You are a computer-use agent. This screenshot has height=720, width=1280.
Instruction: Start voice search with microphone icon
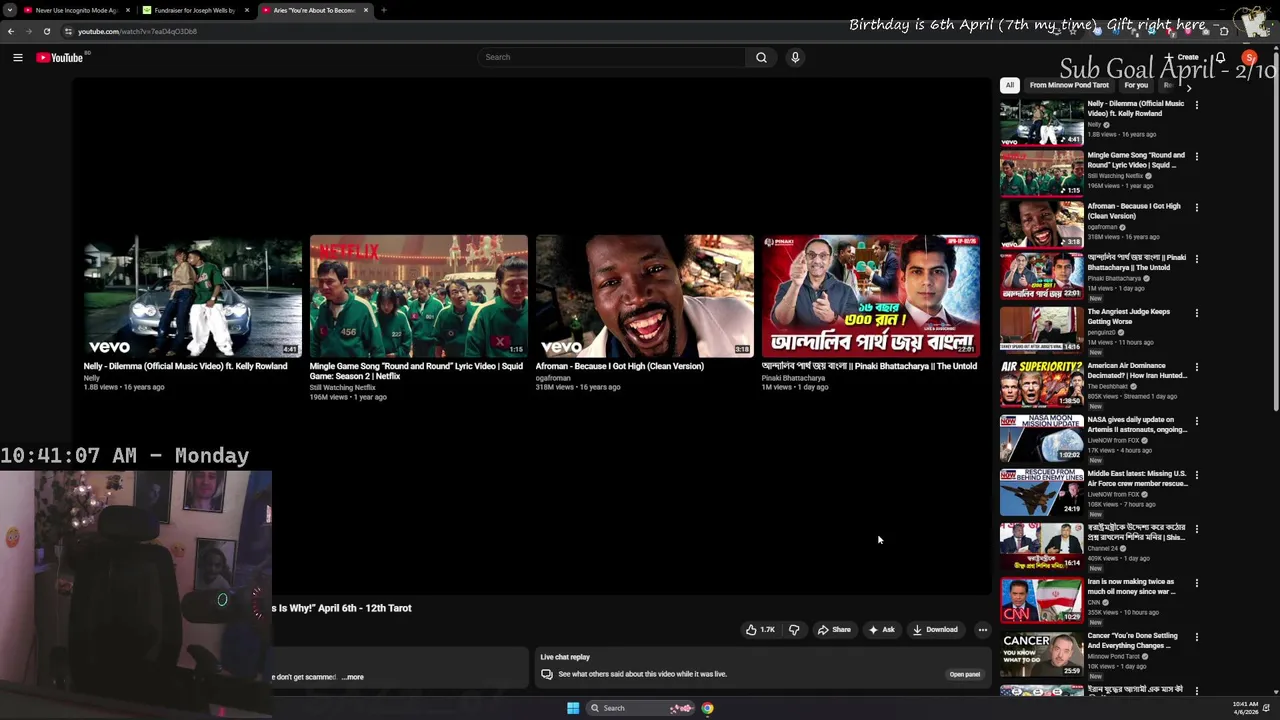[795, 57]
